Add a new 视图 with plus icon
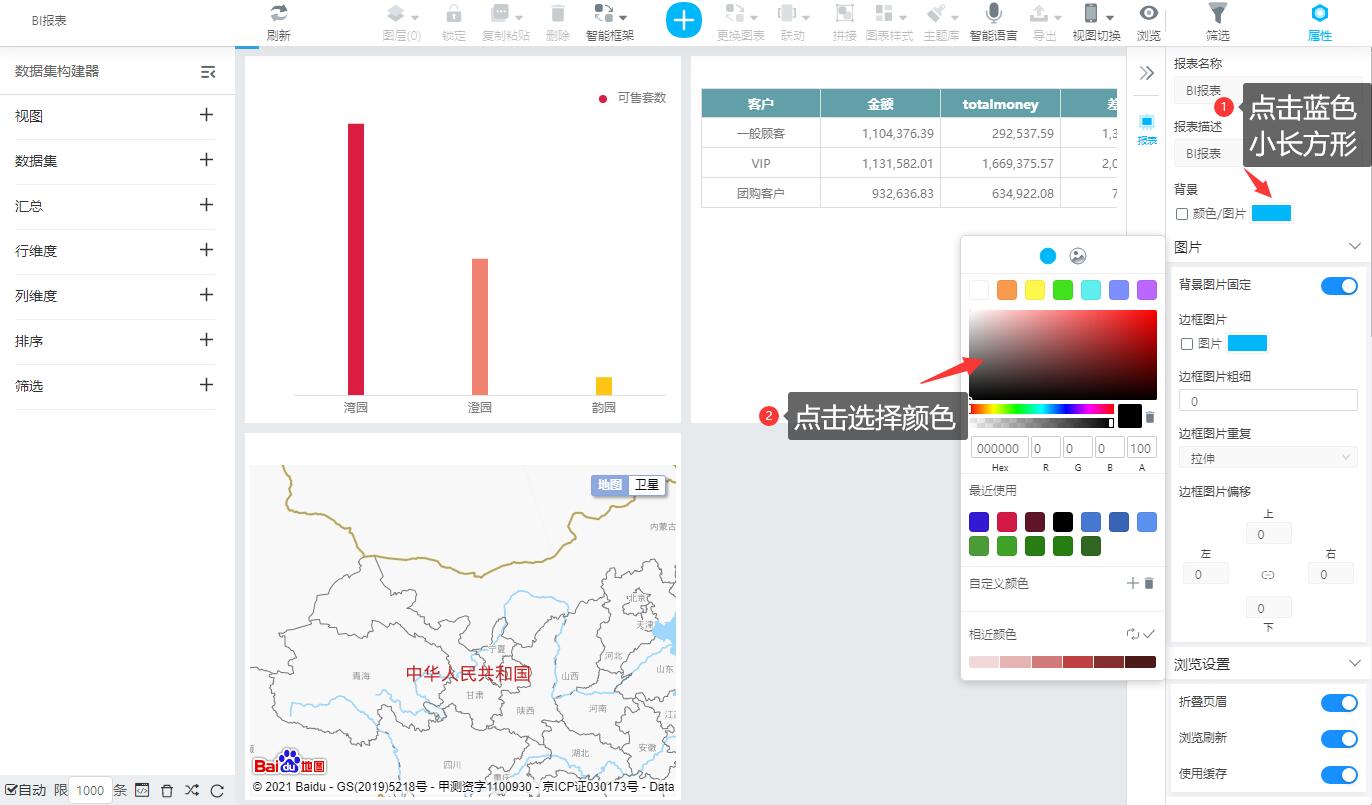 tap(206, 115)
